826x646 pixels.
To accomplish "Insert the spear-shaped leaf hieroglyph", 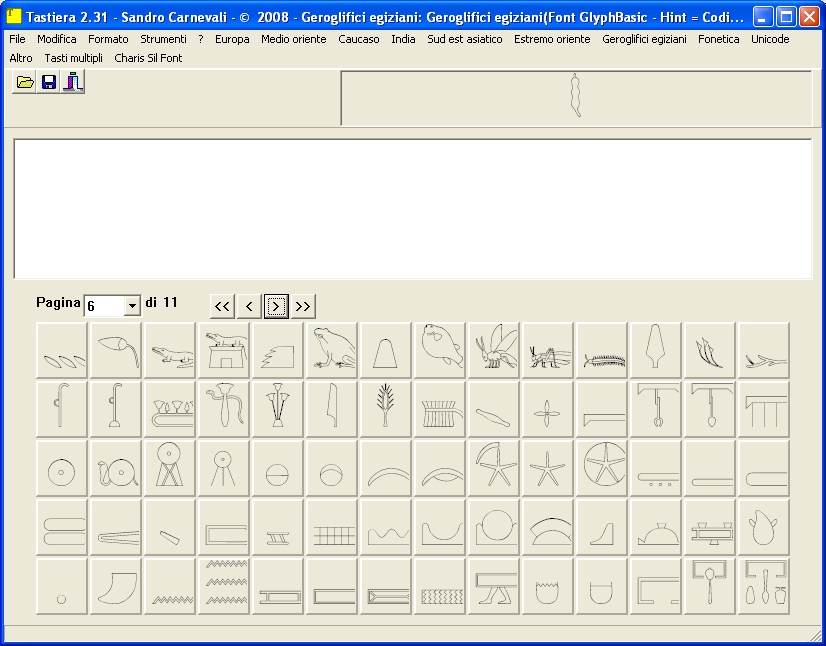I will (656, 350).
